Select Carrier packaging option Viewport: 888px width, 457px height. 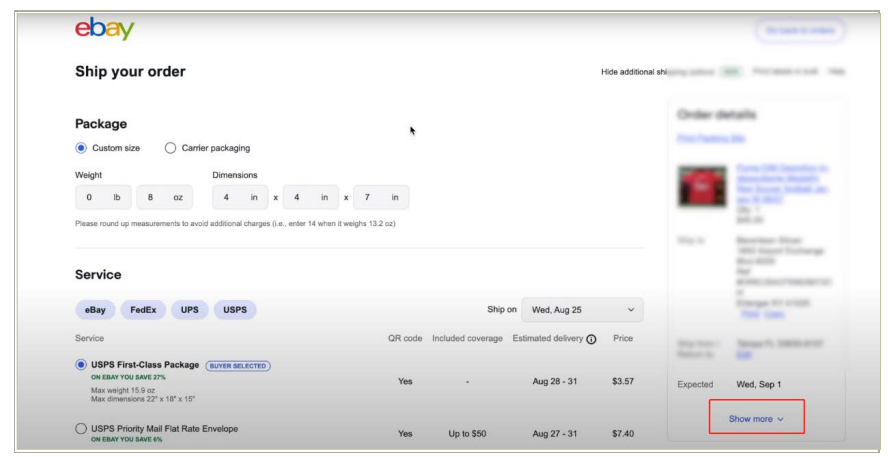coord(170,148)
